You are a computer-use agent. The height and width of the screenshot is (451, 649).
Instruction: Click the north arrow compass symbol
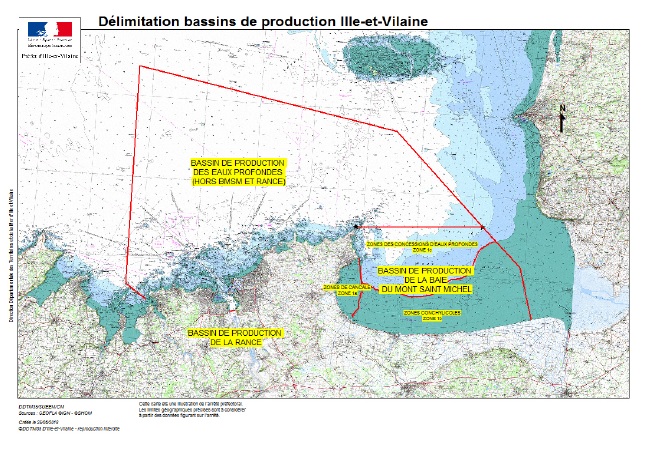(x=564, y=119)
